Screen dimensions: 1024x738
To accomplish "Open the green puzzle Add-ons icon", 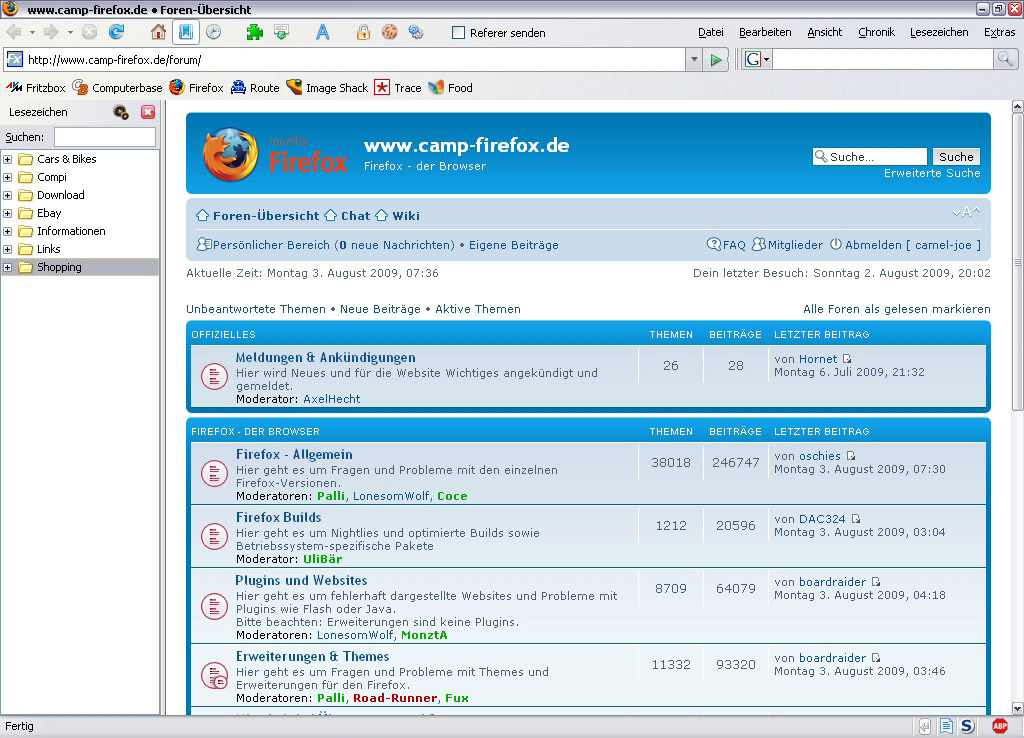I will 254,32.
